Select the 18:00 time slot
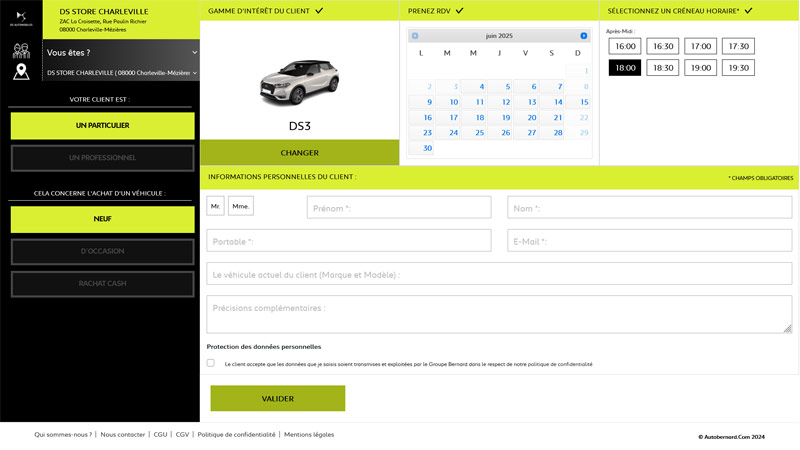The height and width of the screenshot is (450, 800). 625,68
